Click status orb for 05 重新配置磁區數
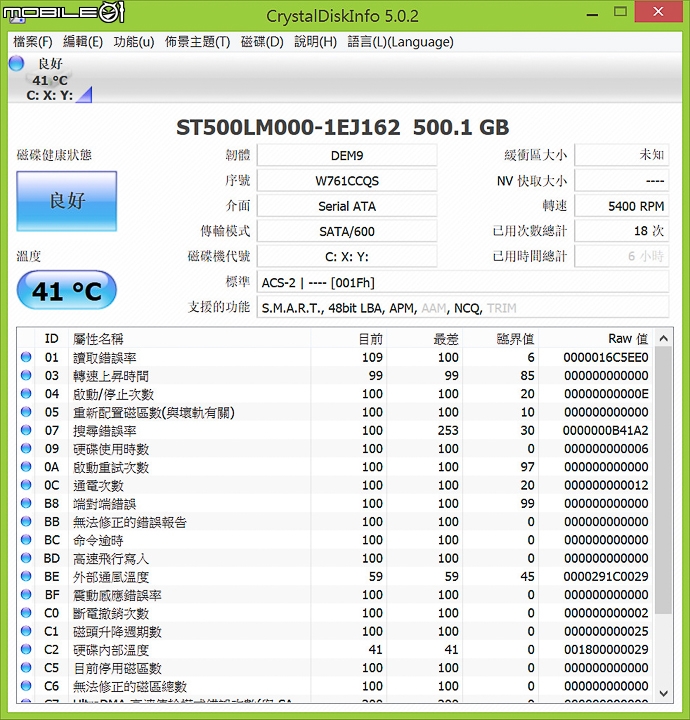 (x=26, y=411)
